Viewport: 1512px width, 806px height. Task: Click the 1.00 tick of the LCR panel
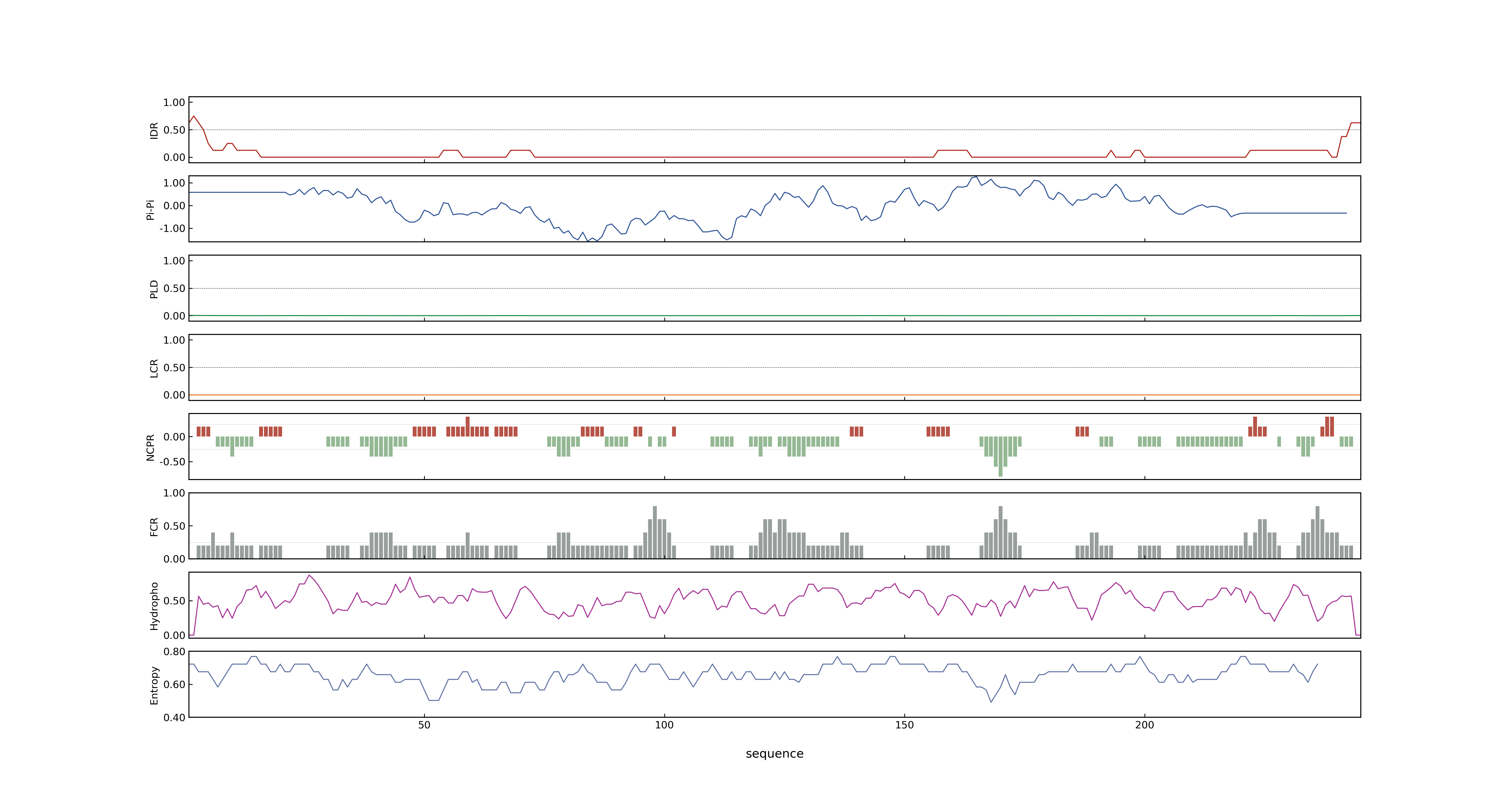point(174,340)
